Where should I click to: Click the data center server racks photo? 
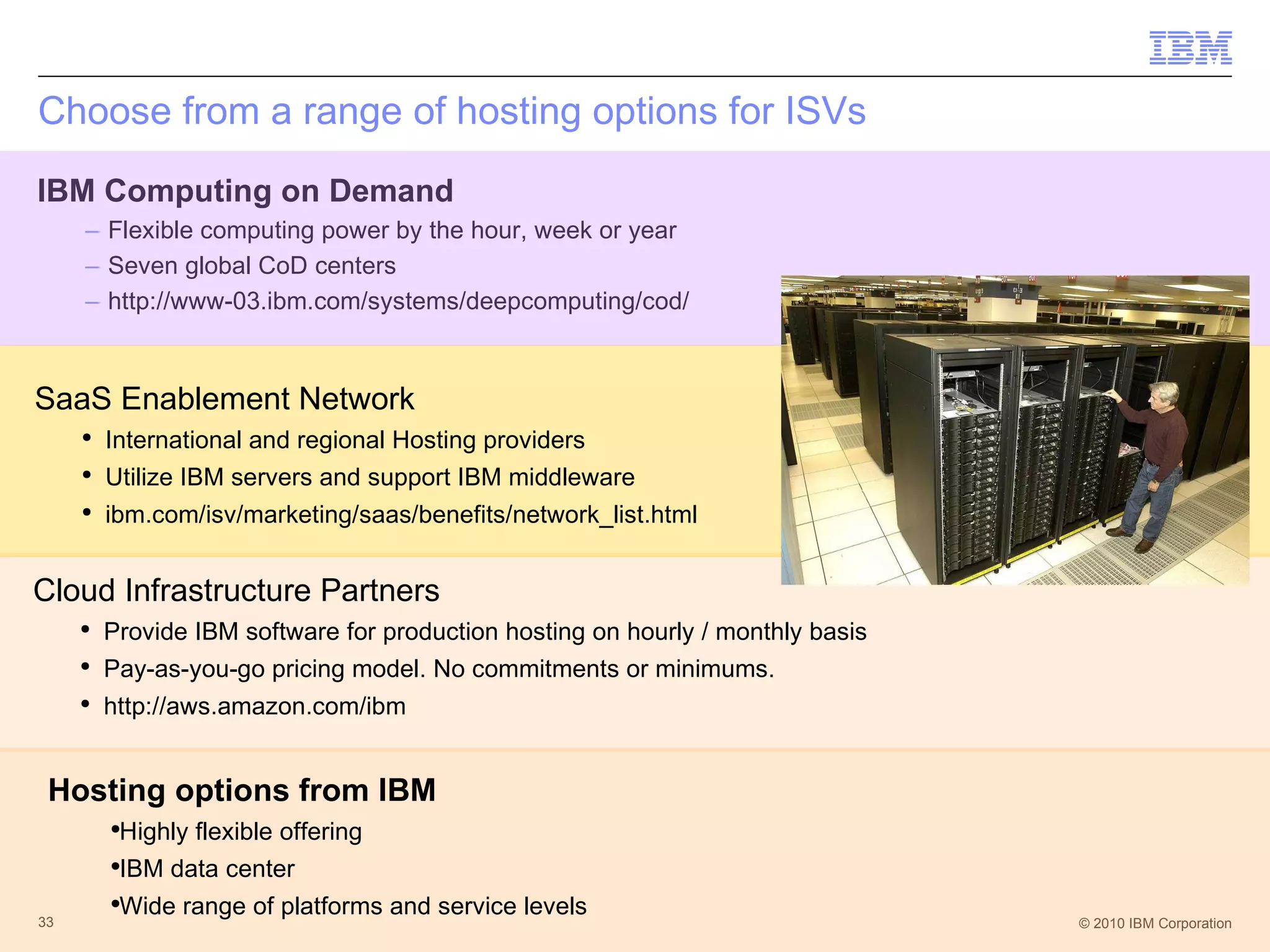pyautogui.click(x=1015, y=430)
